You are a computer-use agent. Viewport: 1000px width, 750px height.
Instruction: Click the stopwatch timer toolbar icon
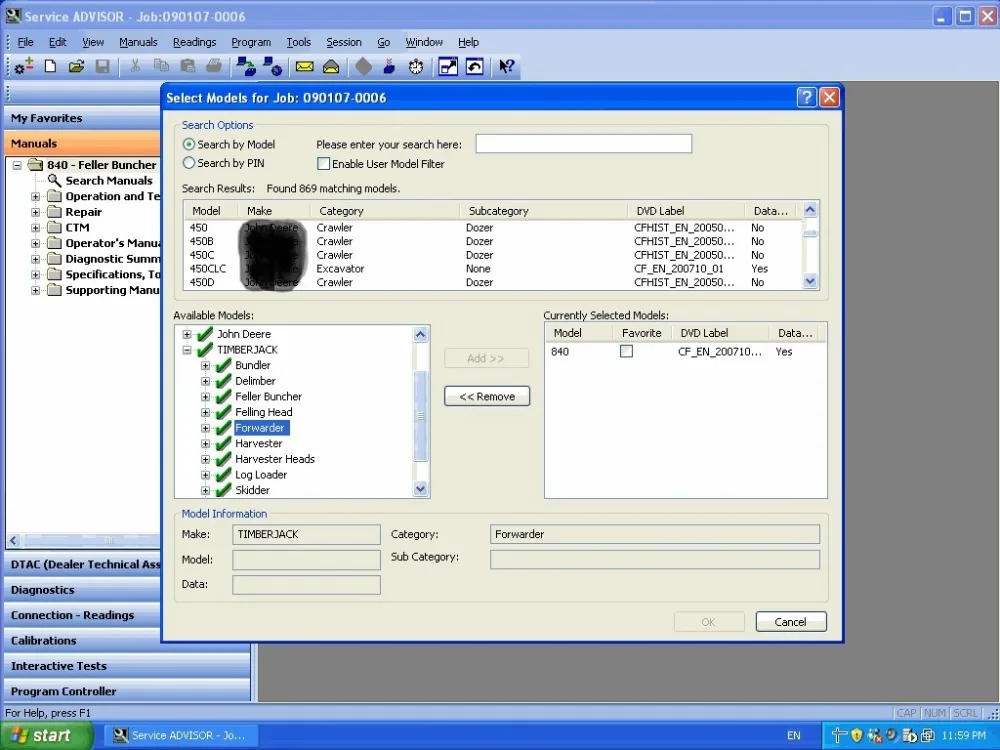416,67
